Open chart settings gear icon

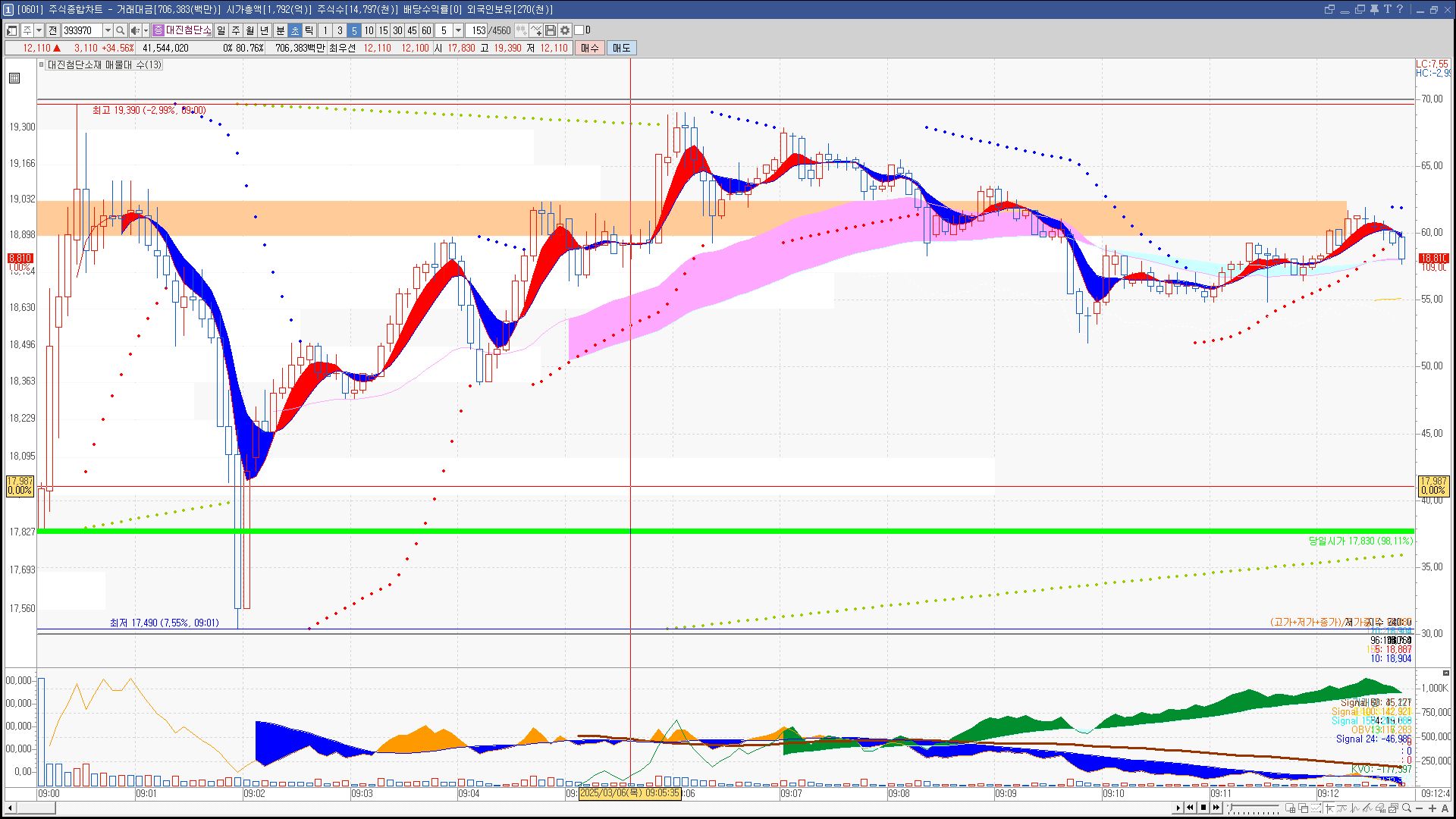pos(565,30)
